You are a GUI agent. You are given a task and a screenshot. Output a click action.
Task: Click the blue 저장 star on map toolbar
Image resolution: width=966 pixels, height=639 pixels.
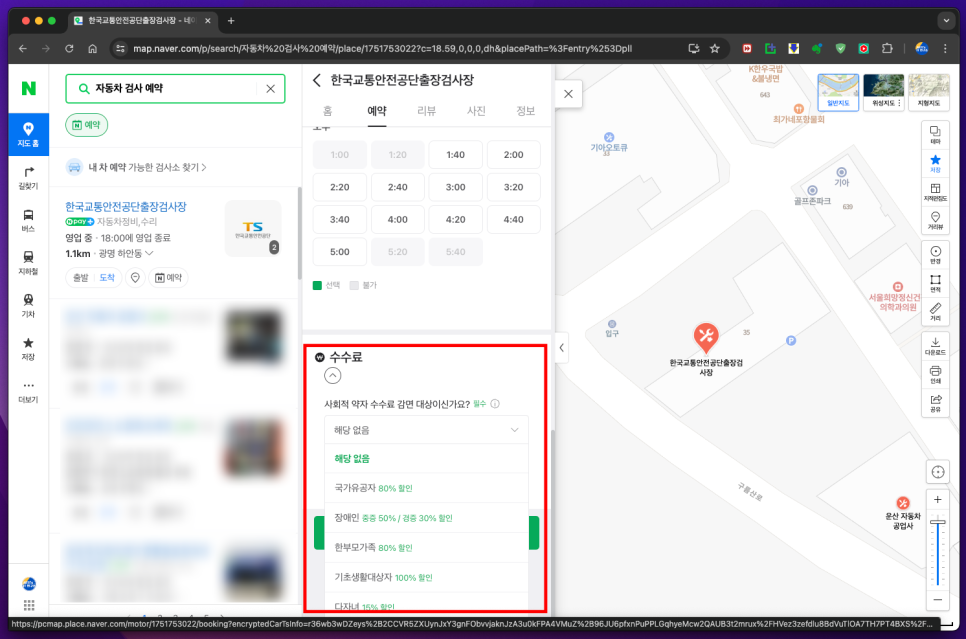click(x=935, y=163)
